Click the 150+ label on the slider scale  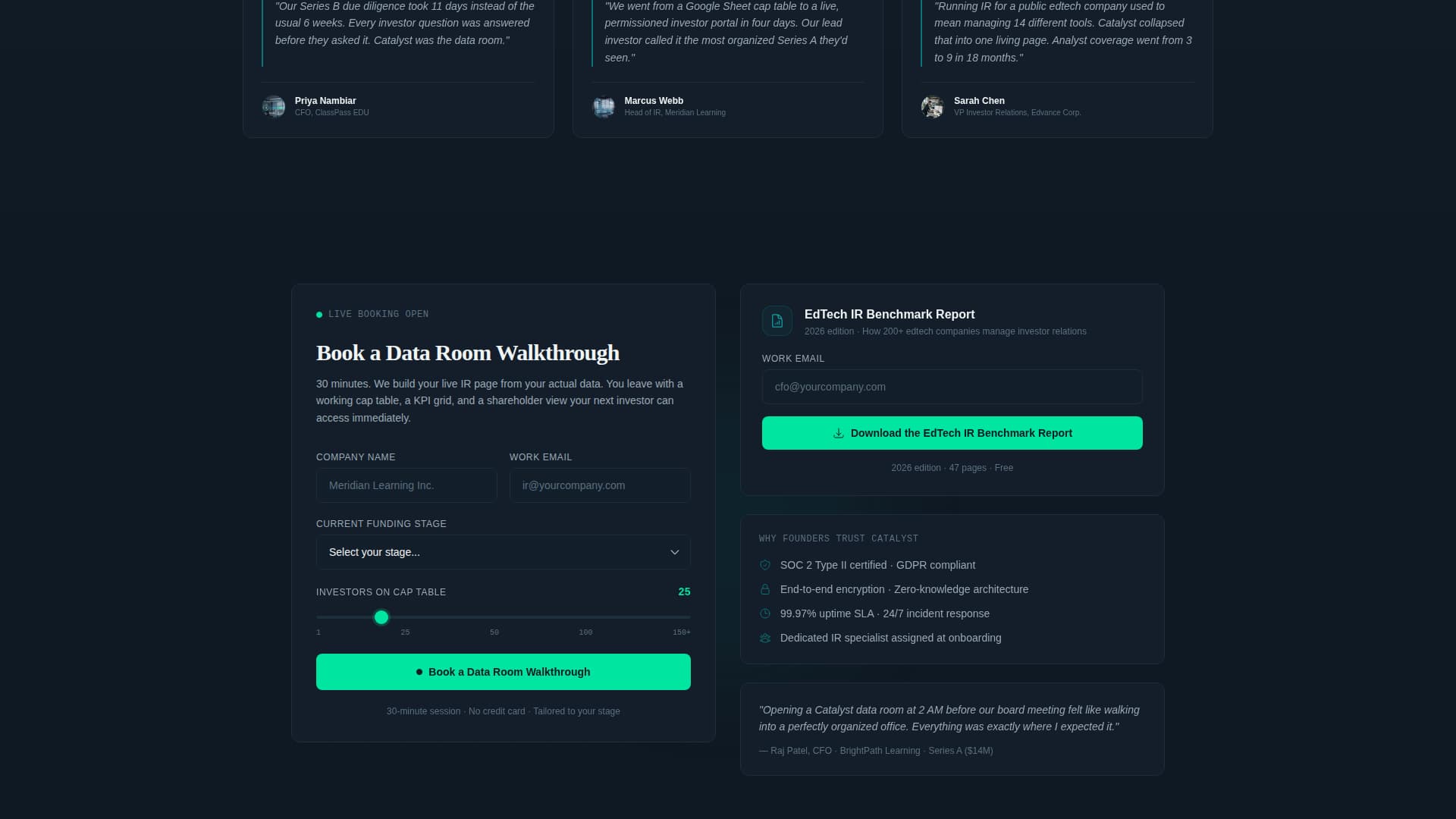pos(681,632)
